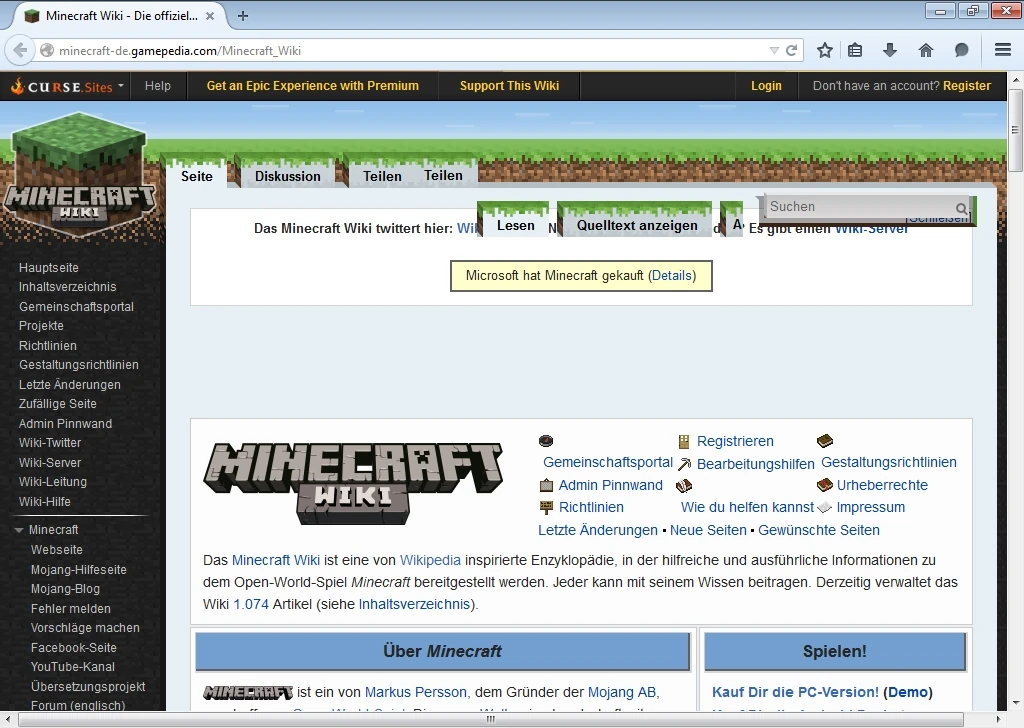
Task: Click the icon beside Admin Pinnwand
Action: point(547,485)
